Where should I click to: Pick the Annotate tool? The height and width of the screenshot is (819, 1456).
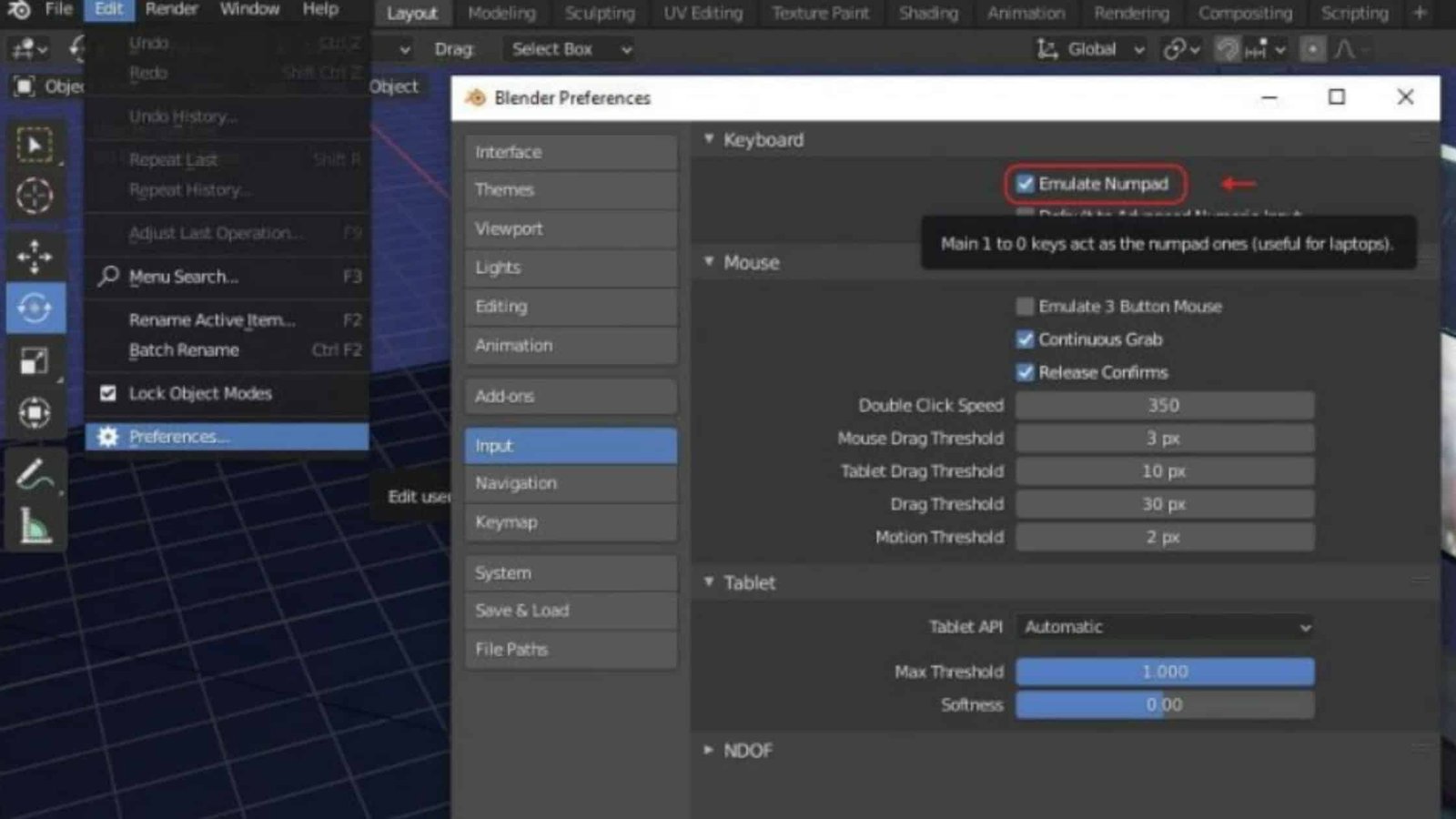(35, 473)
